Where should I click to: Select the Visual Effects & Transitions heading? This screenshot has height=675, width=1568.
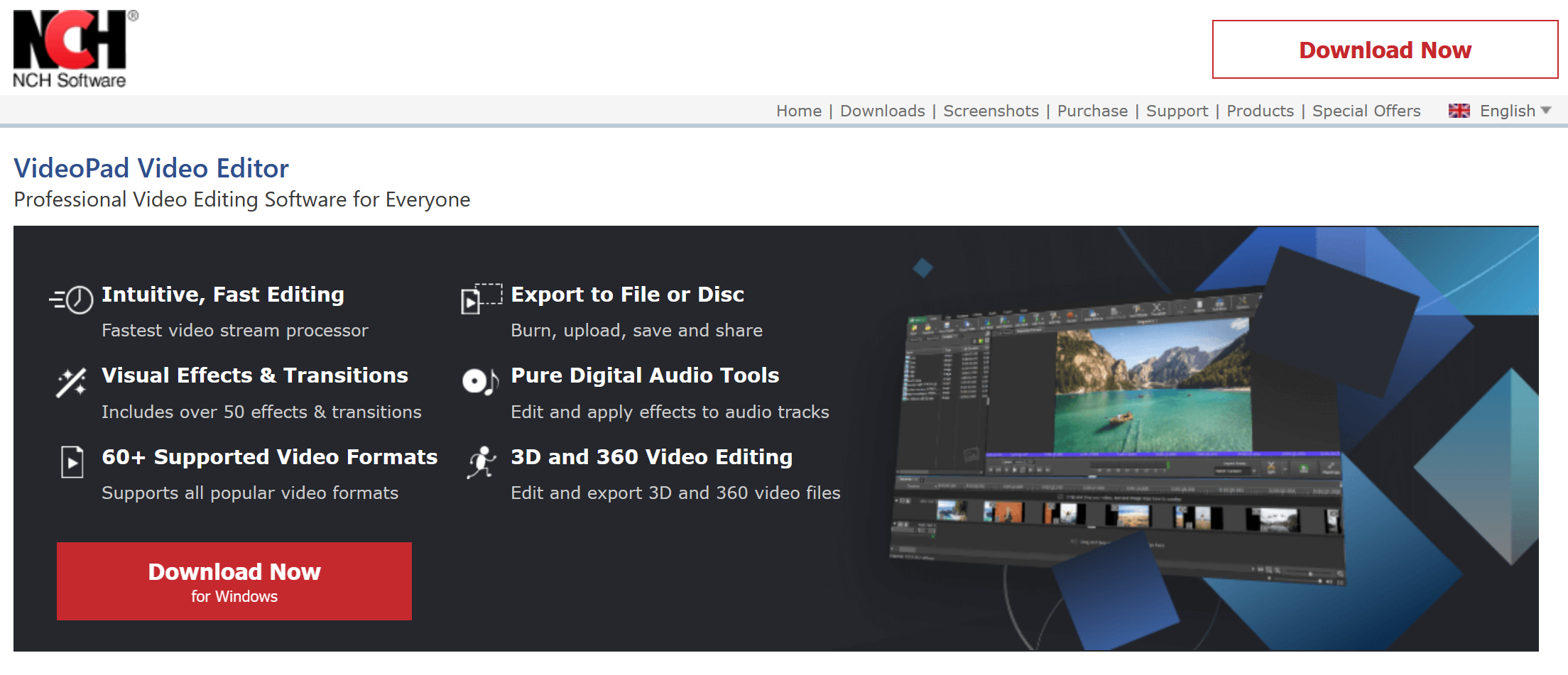click(x=255, y=375)
